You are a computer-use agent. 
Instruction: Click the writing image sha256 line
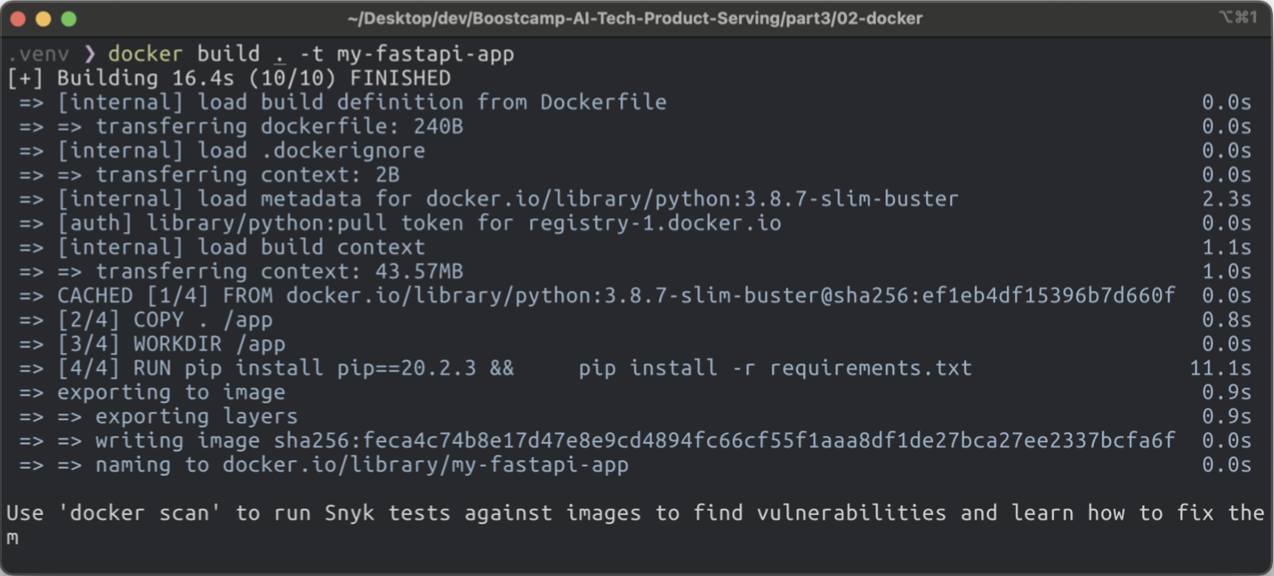(x=635, y=441)
